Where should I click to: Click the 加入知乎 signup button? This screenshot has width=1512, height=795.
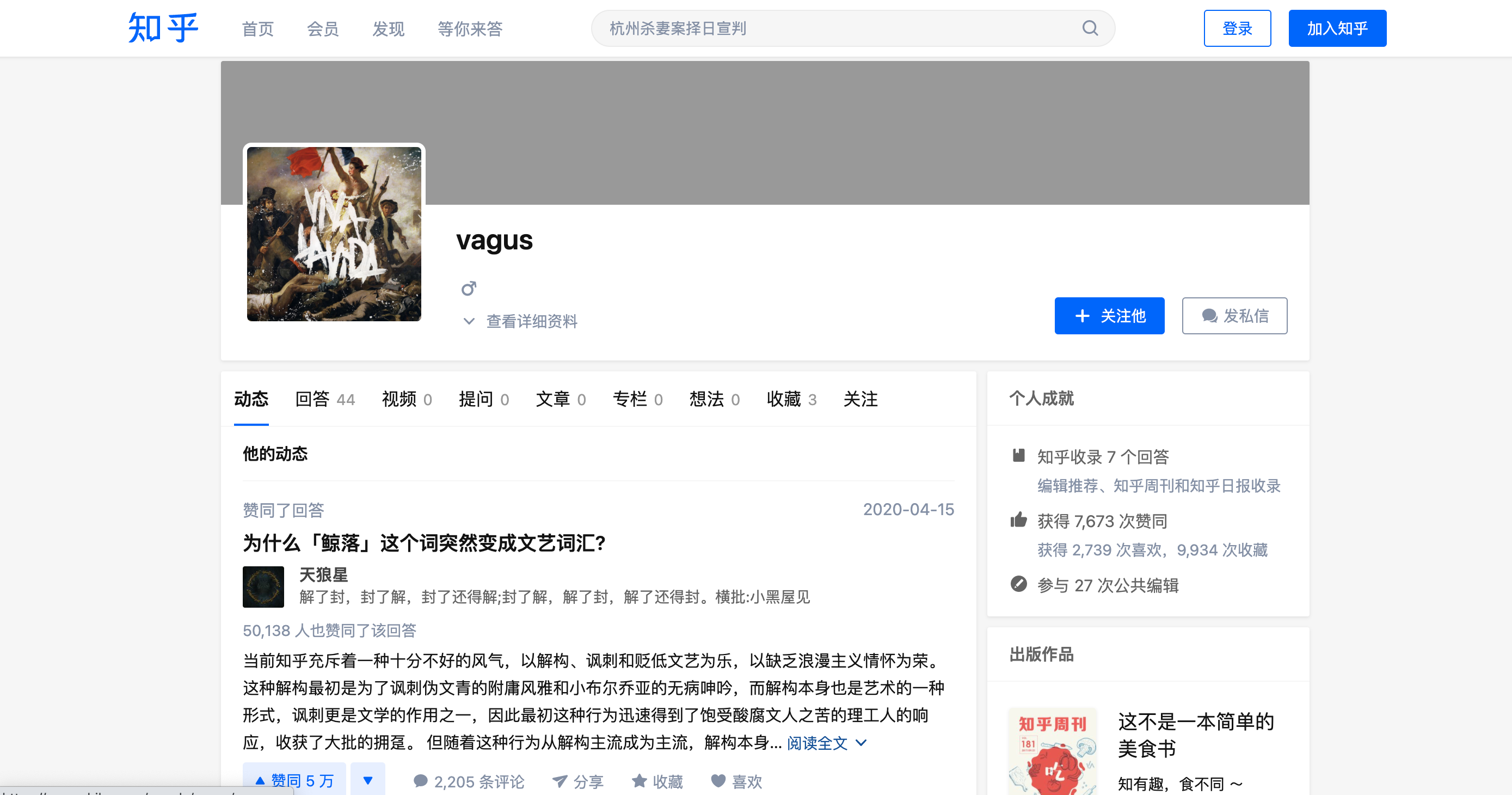[x=1337, y=28]
